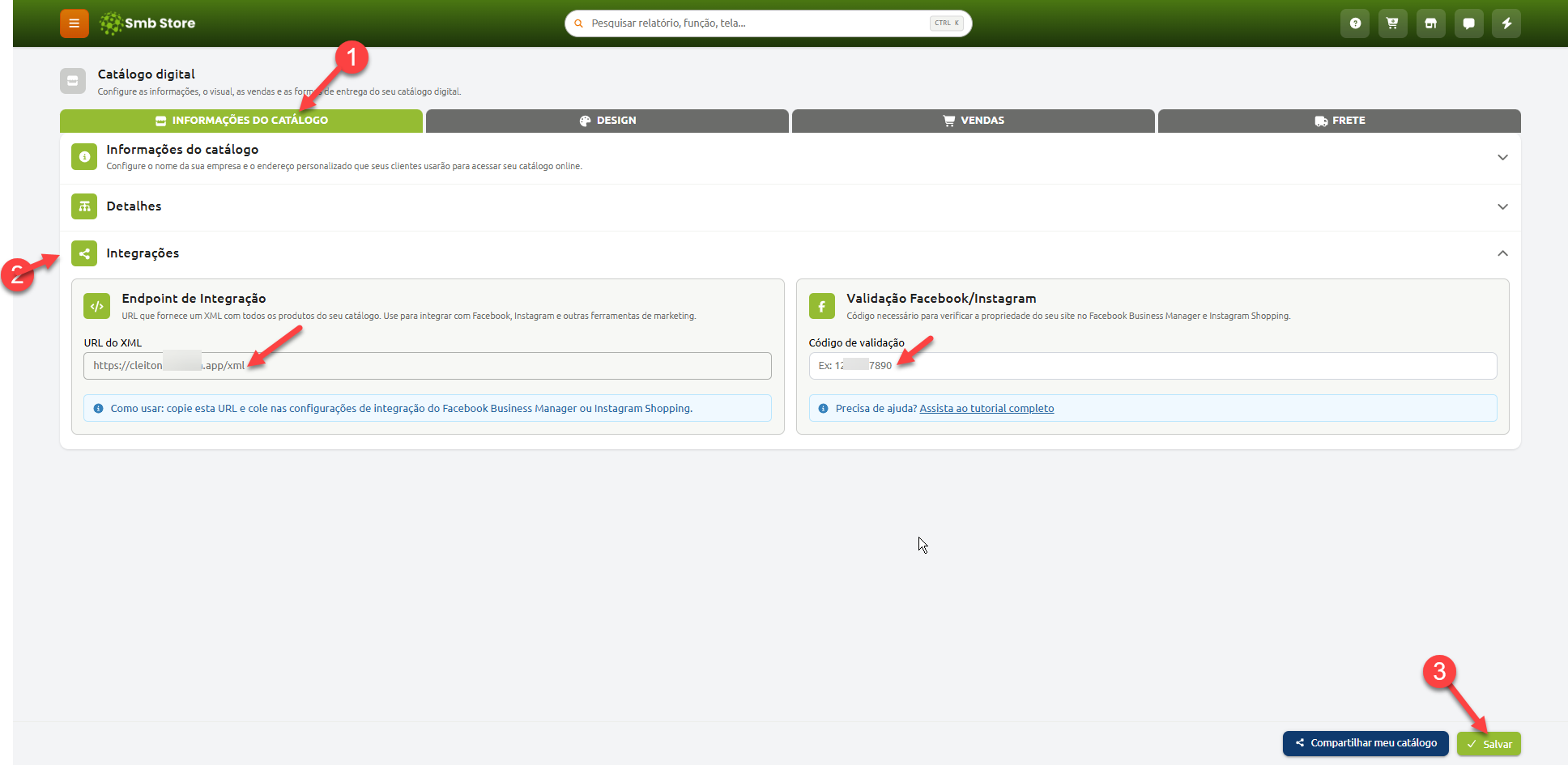The image size is (1568, 765).
Task: Click the Endpoint de Integração code icon
Action: click(97, 306)
